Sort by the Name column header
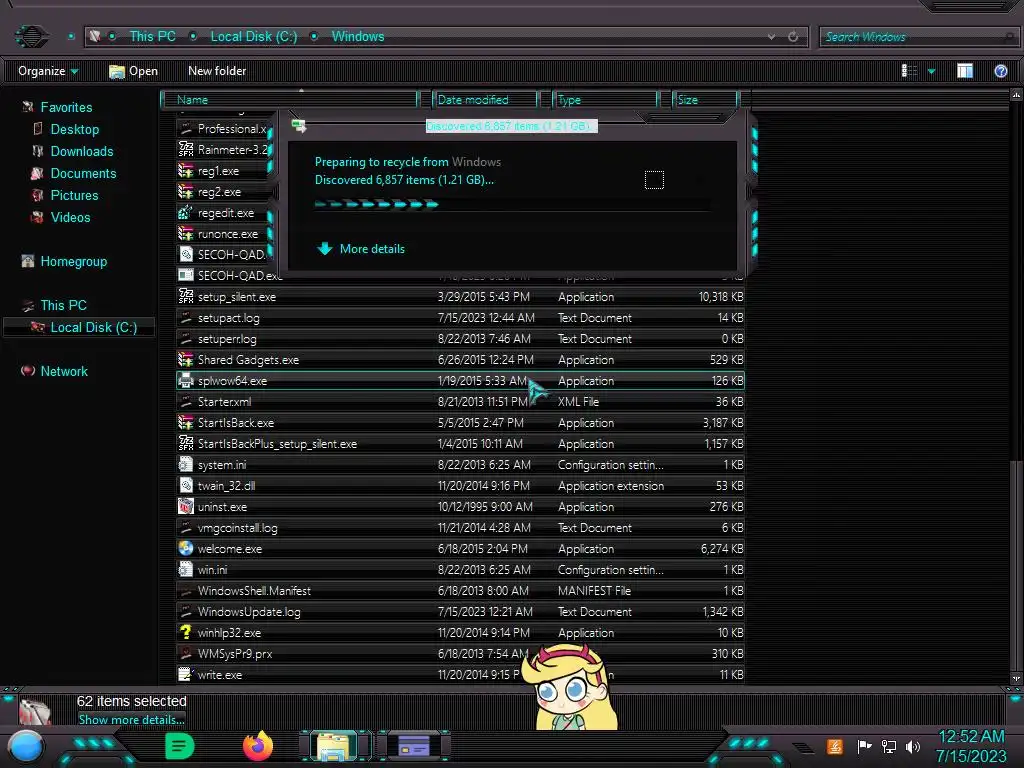The height and width of the screenshot is (768, 1024). pyautogui.click(x=290, y=100)
